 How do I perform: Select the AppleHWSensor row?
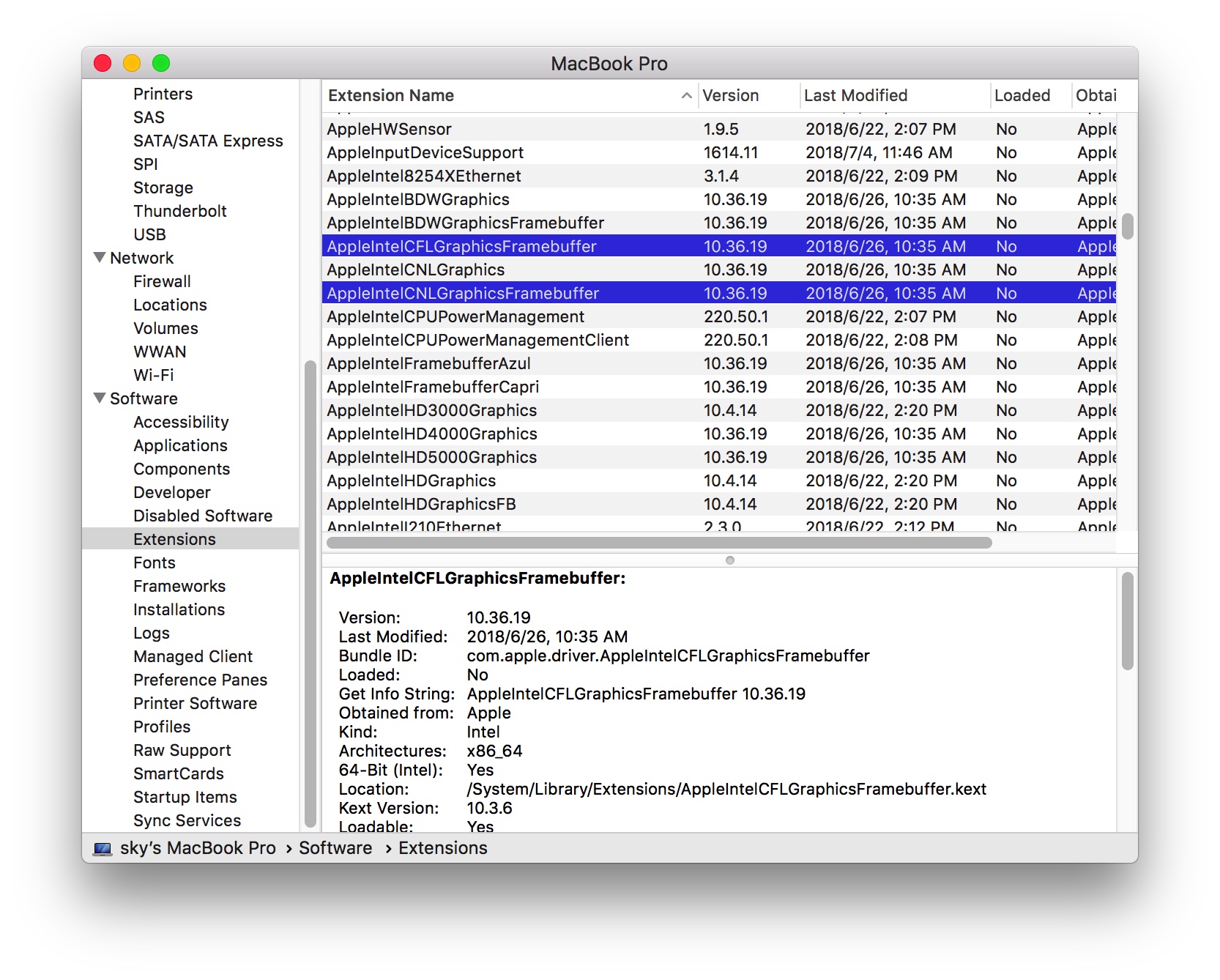point(719,129)
